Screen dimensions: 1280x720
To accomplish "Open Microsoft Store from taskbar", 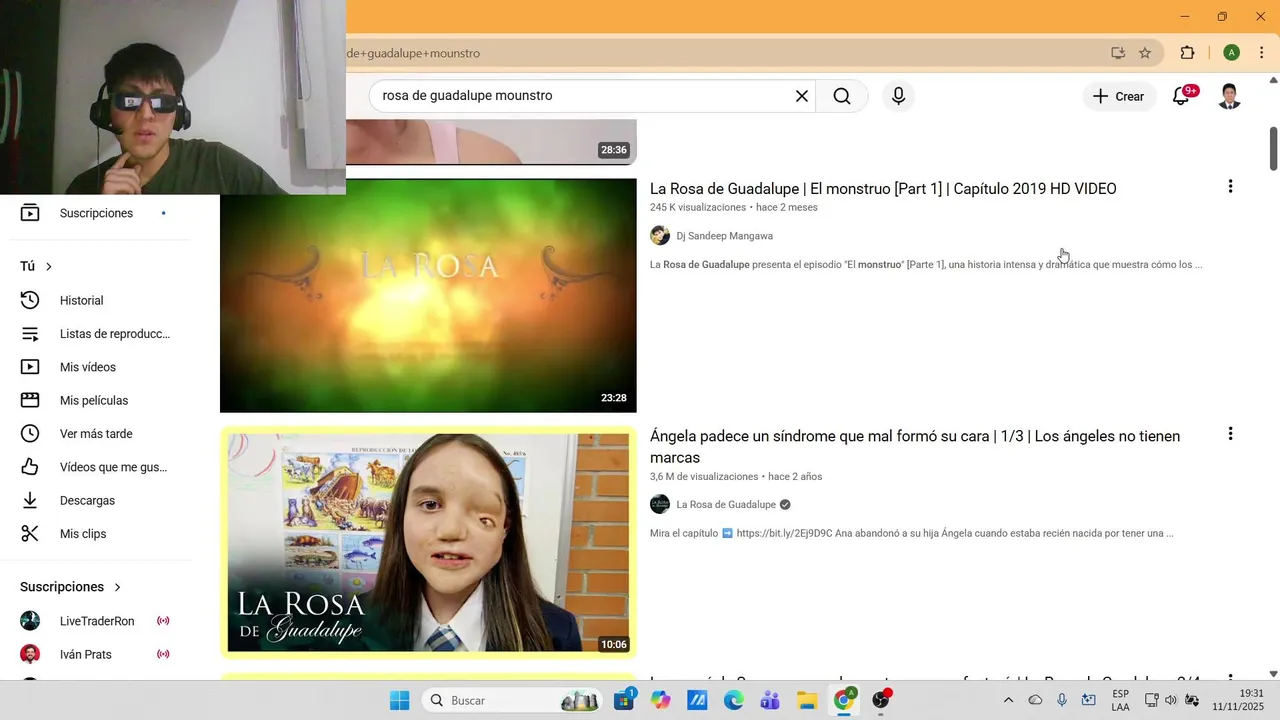I will pos(624,700).
